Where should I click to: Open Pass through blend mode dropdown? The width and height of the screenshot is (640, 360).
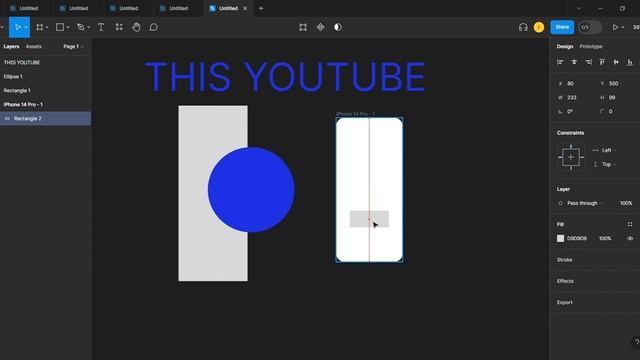pos(585,203)
